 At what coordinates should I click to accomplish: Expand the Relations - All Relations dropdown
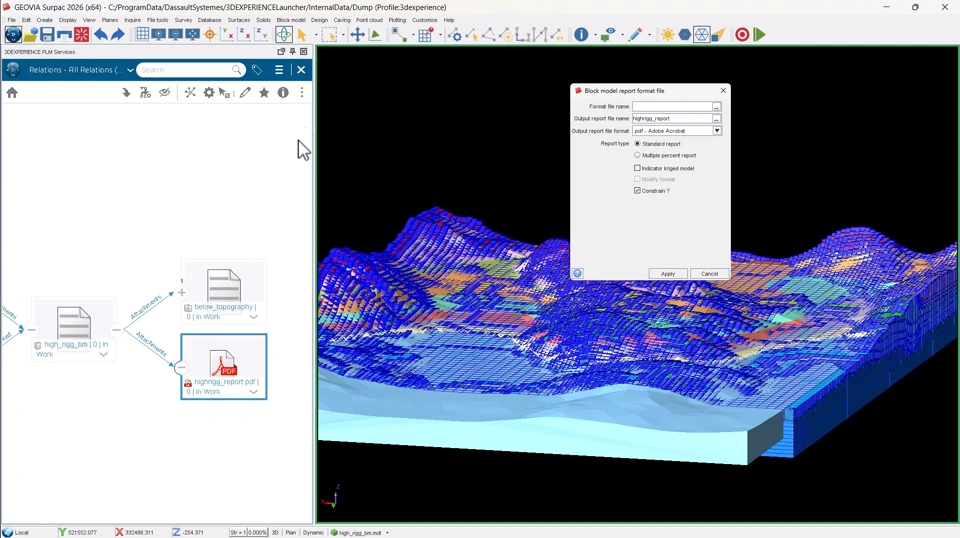pyautogui.click(x=130, y=70)
